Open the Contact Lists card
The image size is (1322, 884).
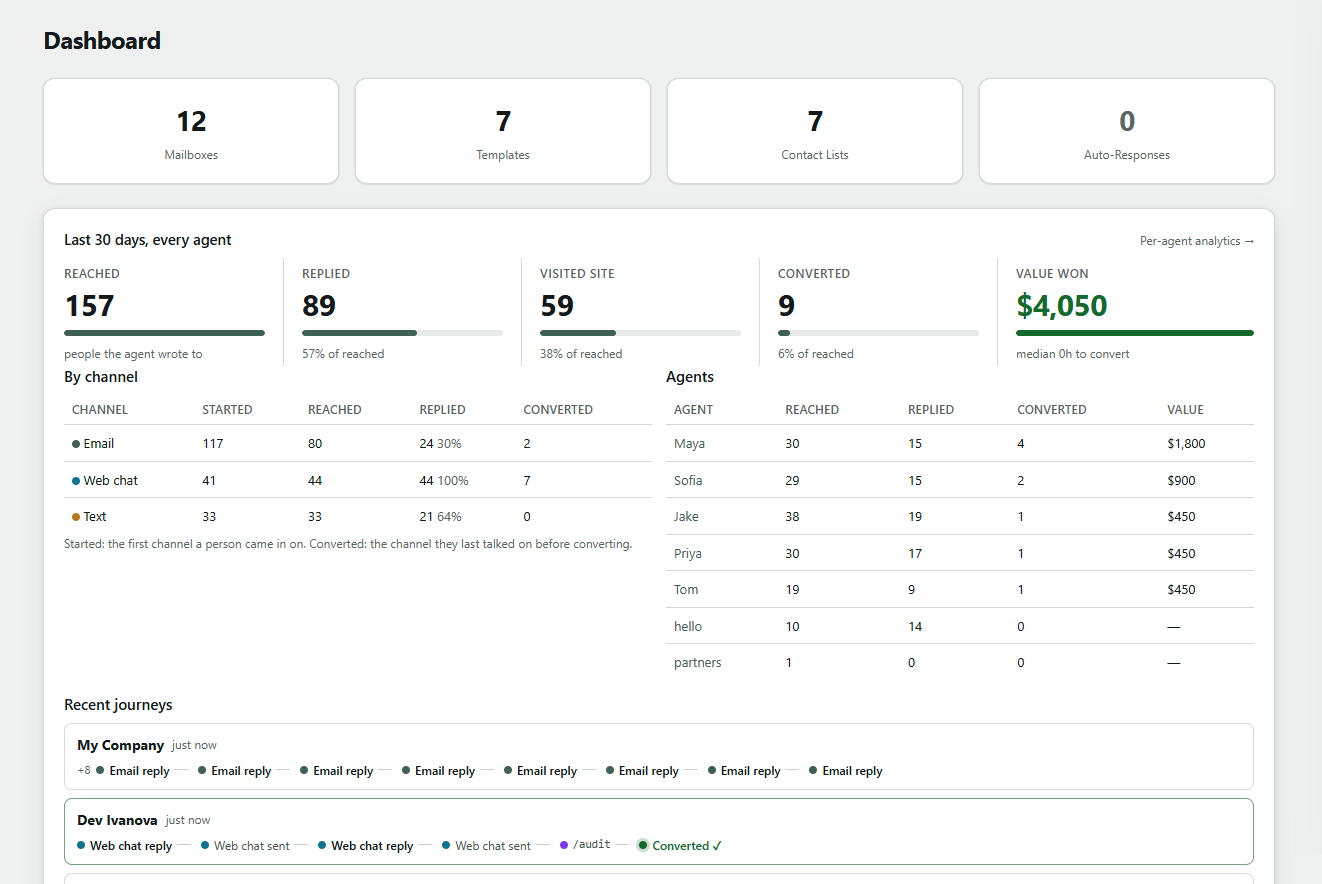pyautogui.click(x=815, y=131)
